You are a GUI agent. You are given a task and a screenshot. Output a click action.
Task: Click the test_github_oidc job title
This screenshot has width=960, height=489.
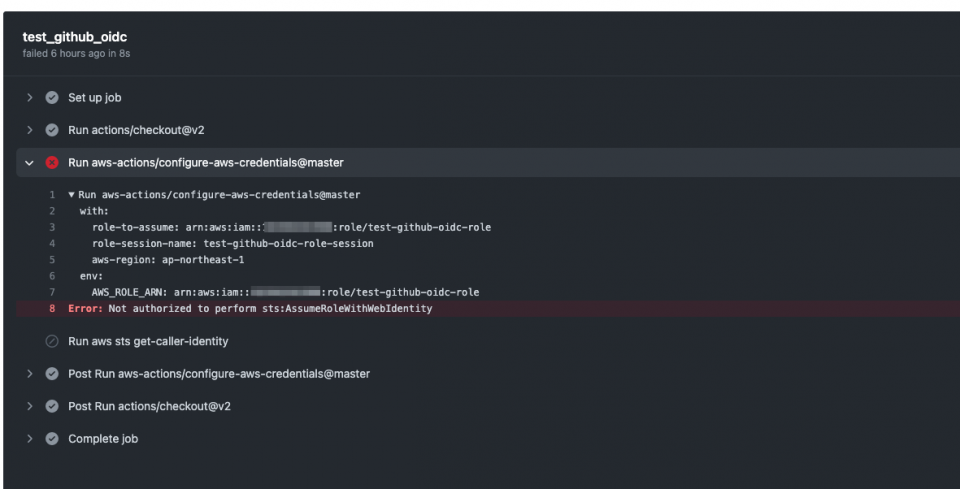pyautogui.click(x=75, y=37)
